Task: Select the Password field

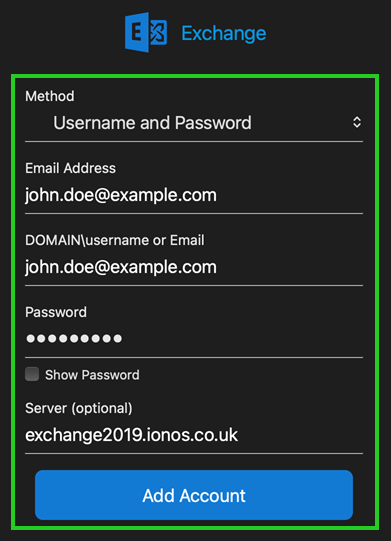Action: pos(194,339)
